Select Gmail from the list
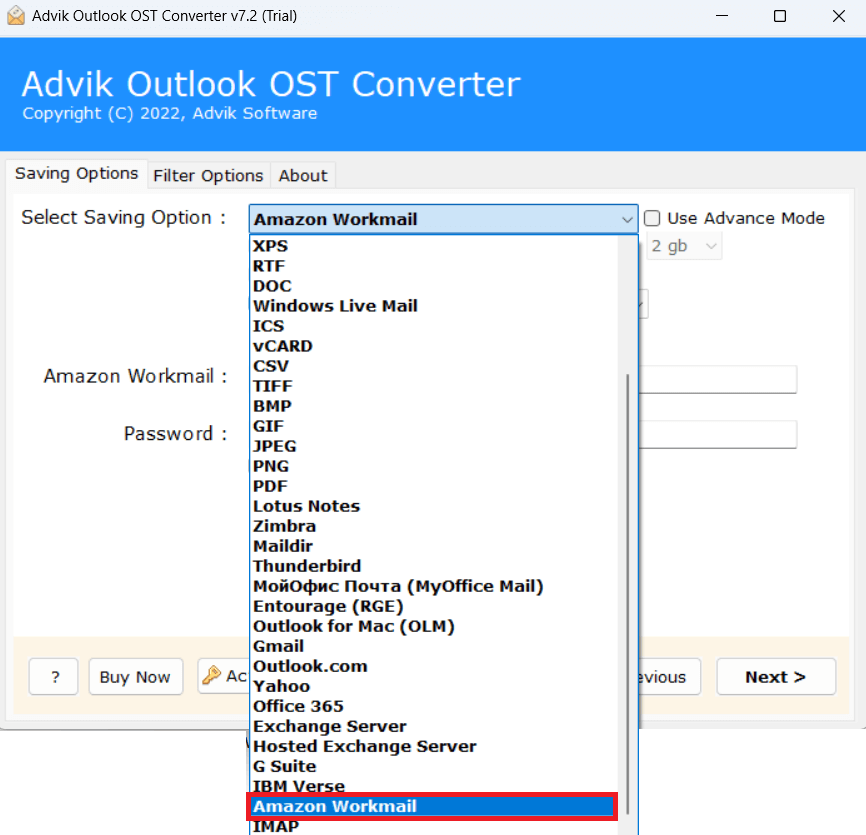 [x=434, y=646]
